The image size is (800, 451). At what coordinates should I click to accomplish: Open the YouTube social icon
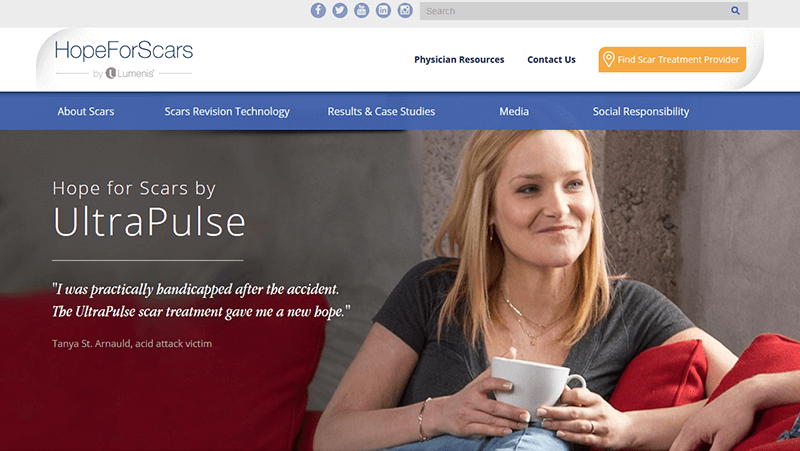pos(362,10)
